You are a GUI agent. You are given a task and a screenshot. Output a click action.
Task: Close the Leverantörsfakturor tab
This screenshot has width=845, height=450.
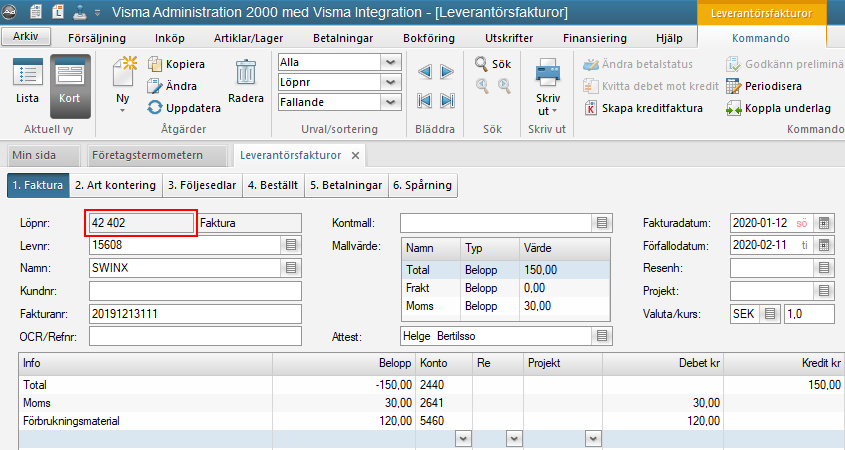(355, 155)
